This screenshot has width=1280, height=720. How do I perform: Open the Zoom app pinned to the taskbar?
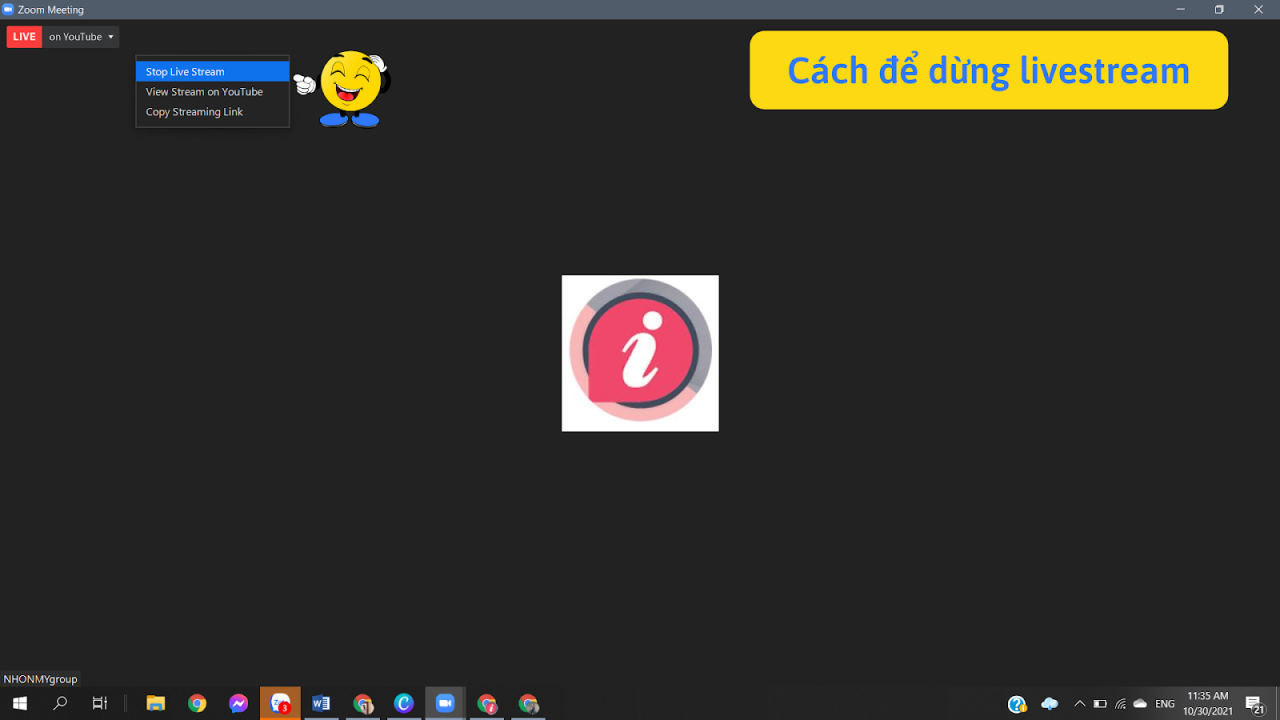point(445,703)
